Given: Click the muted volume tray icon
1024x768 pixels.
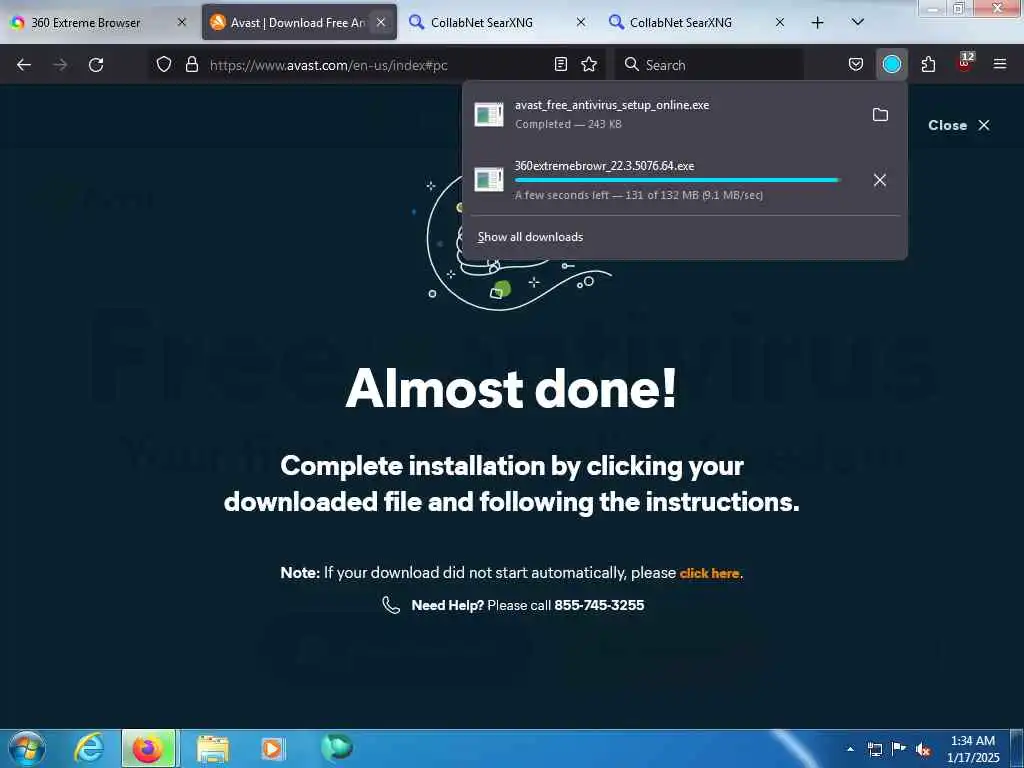Looking at the screenshot, I should point(923,749).
